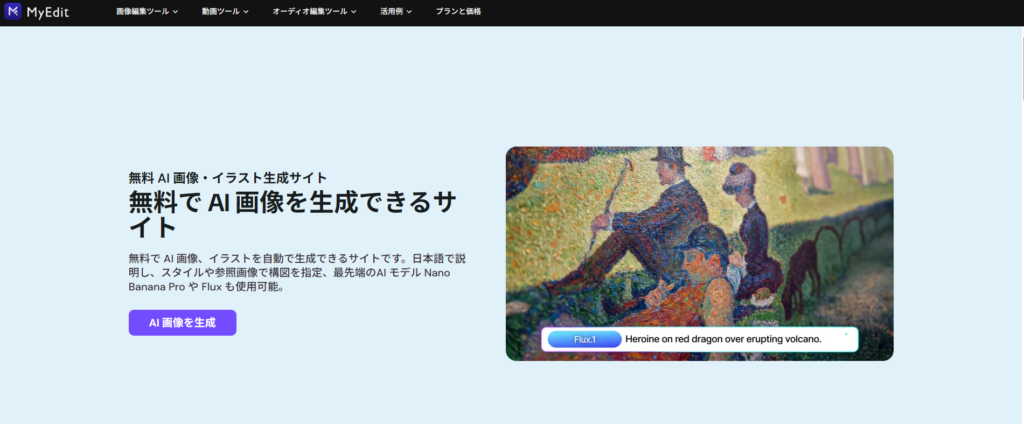Click the page's vertical scrollbar thumb
This screenshot has height=424, width=1024.
point(1020,65)
